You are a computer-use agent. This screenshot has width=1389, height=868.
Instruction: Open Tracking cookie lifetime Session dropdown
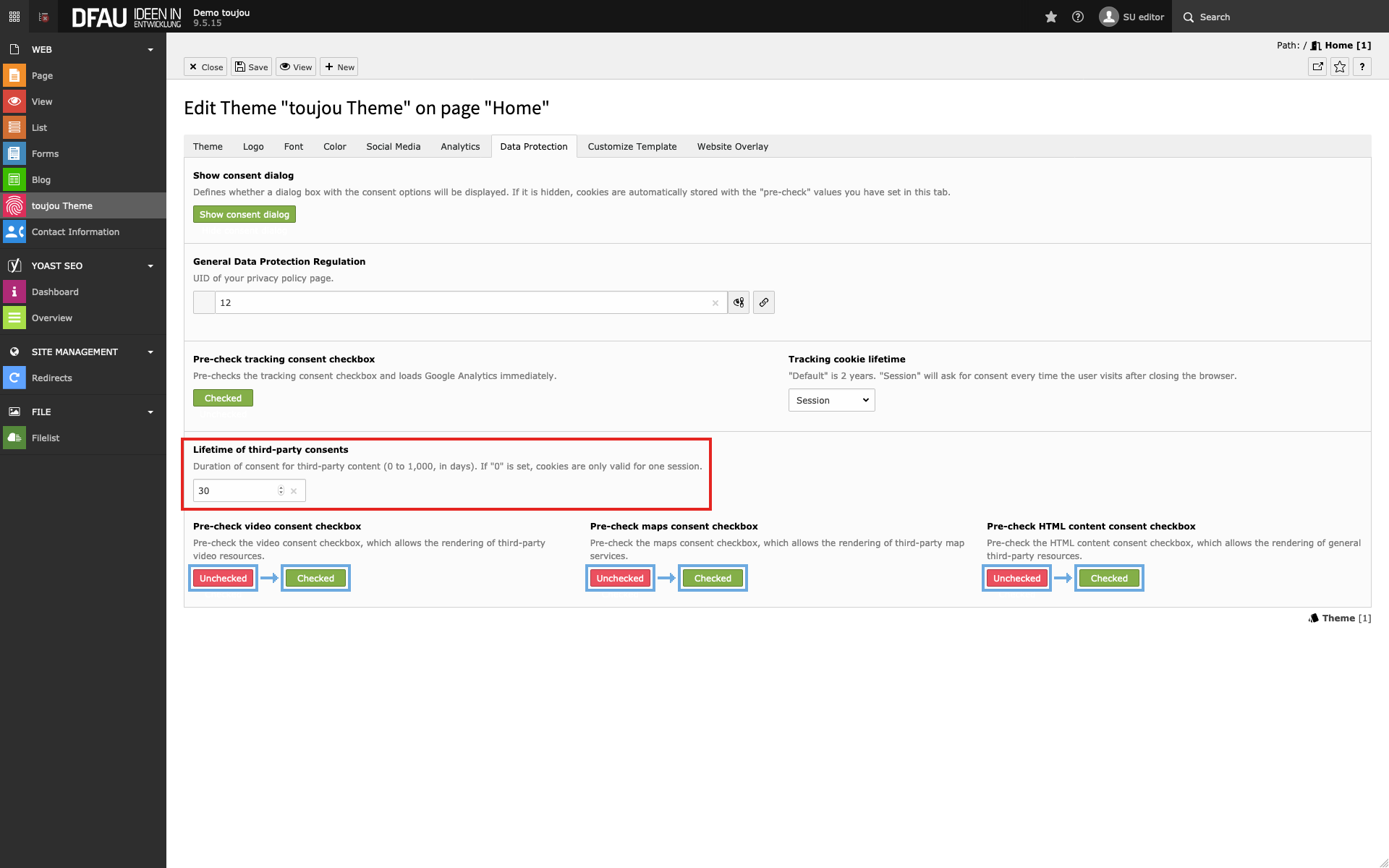click(831, 400)
